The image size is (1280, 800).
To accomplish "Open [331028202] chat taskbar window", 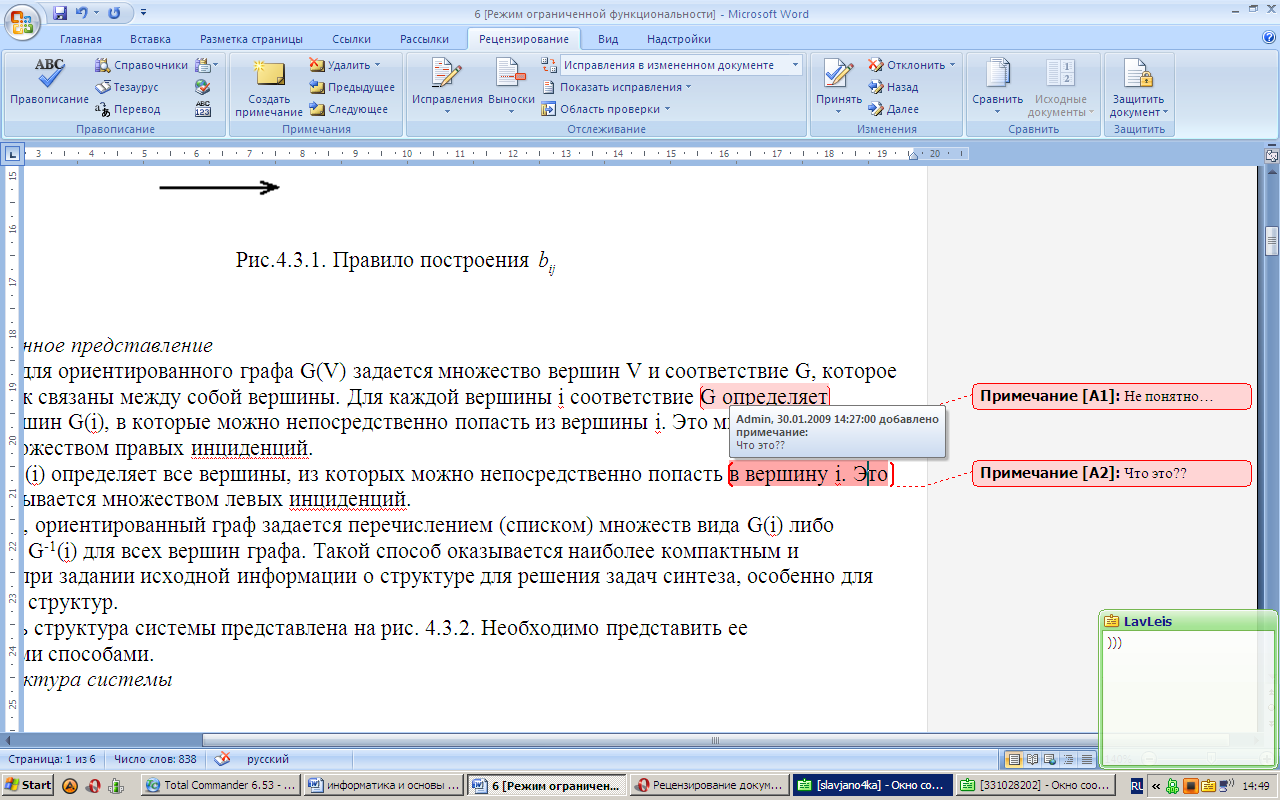I will pos(1035,785).
